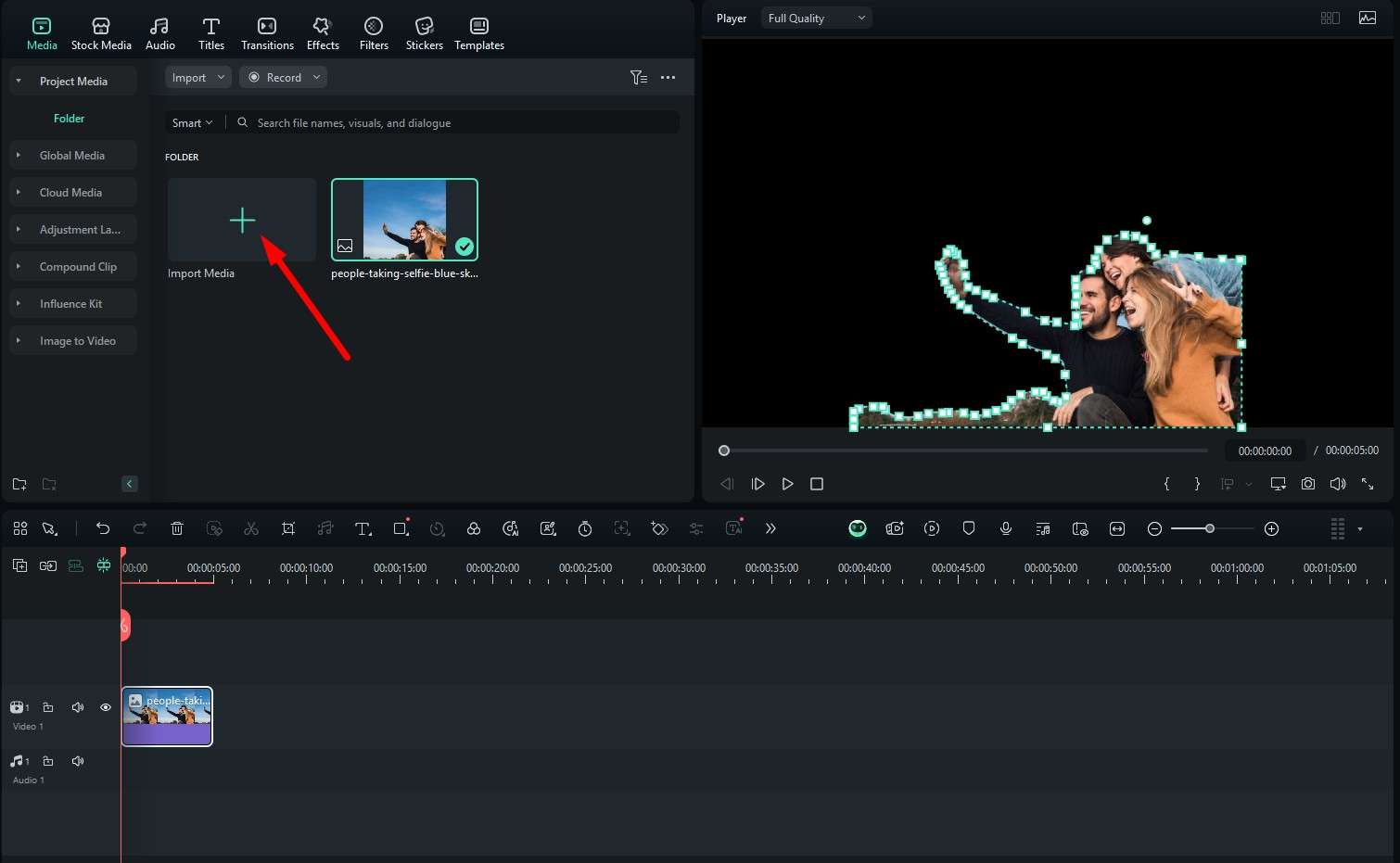Viewport: 1400px width, 863px height.
Task: Collapse the Project Media section
Action: [x=19, y=82]
